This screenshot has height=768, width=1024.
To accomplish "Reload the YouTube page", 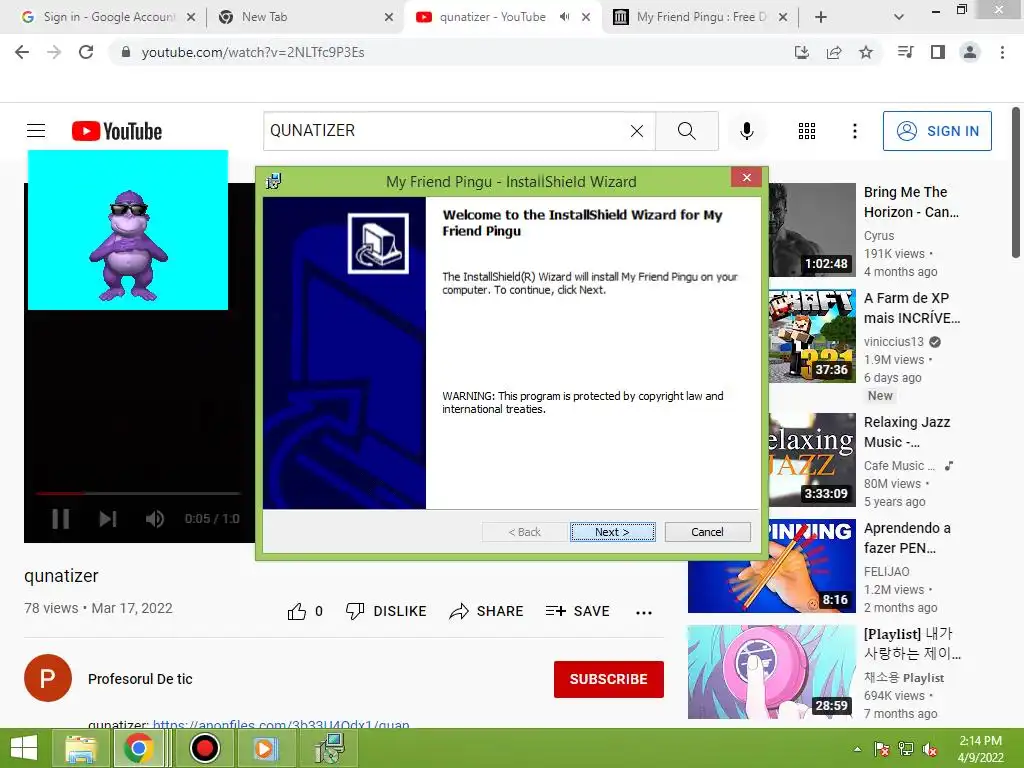I will point(86,52).
